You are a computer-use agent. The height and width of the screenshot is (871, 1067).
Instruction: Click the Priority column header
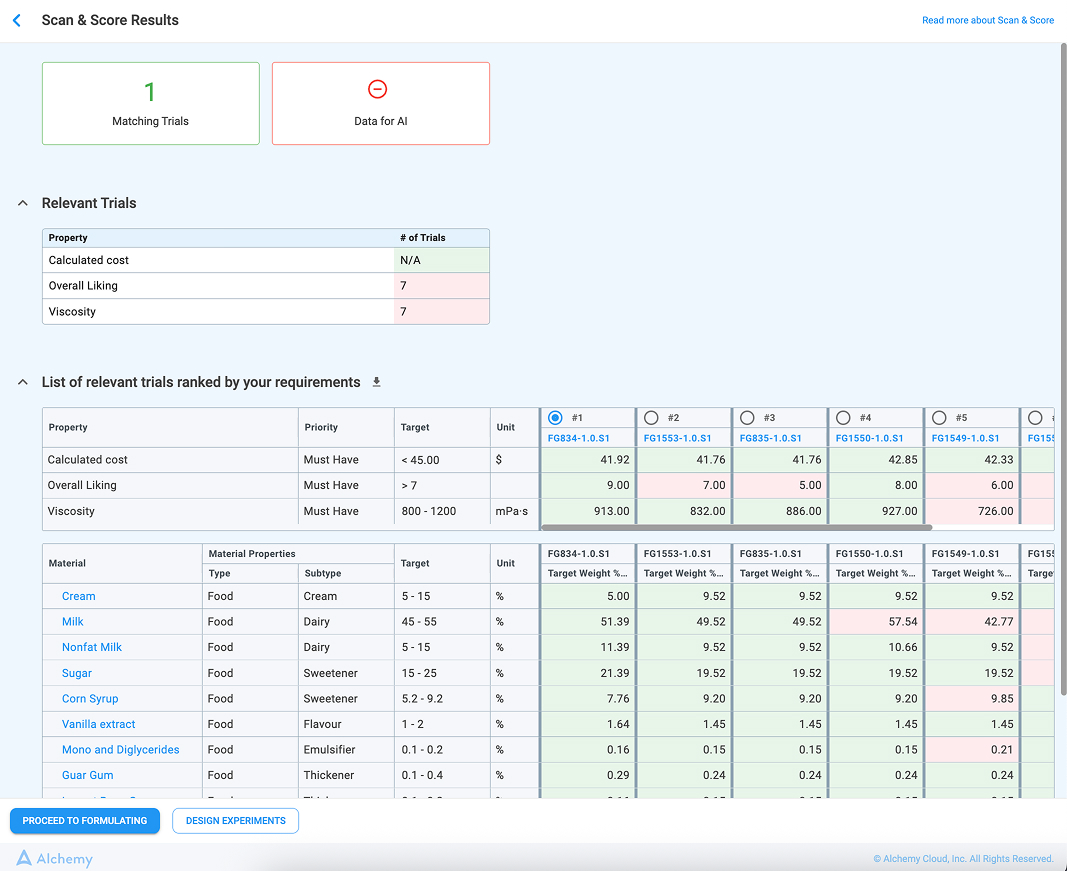click(346, 427)
